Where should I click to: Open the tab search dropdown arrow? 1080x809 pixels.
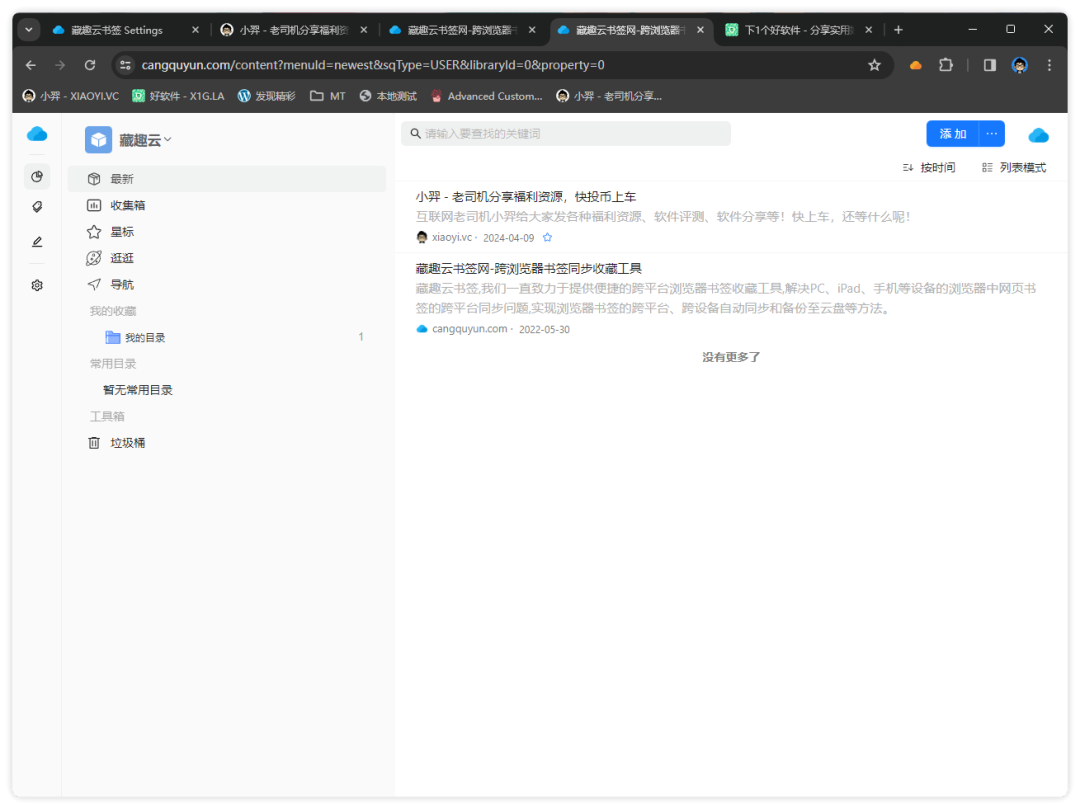click(x=29, y=30)
